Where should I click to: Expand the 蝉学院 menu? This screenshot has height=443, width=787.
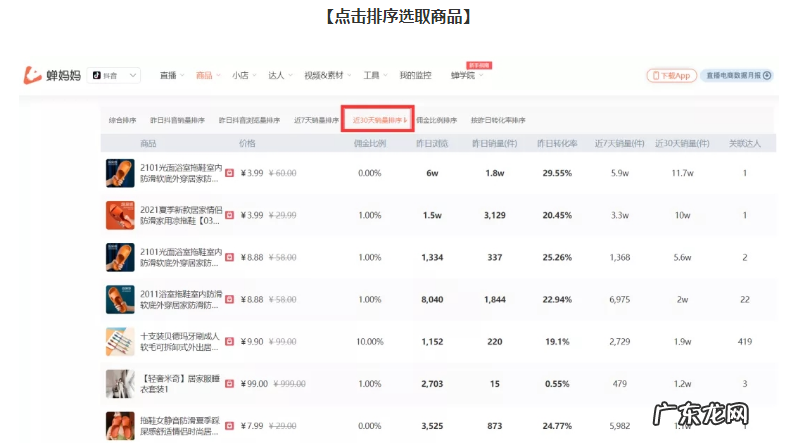coord(467,75)
